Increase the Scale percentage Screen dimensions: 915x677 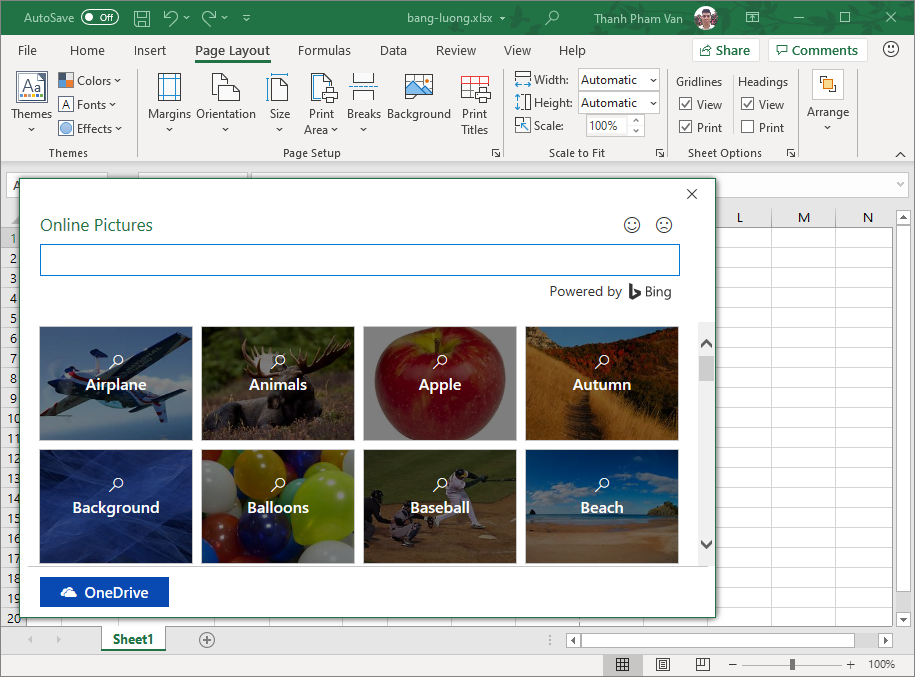pos(636,120)
